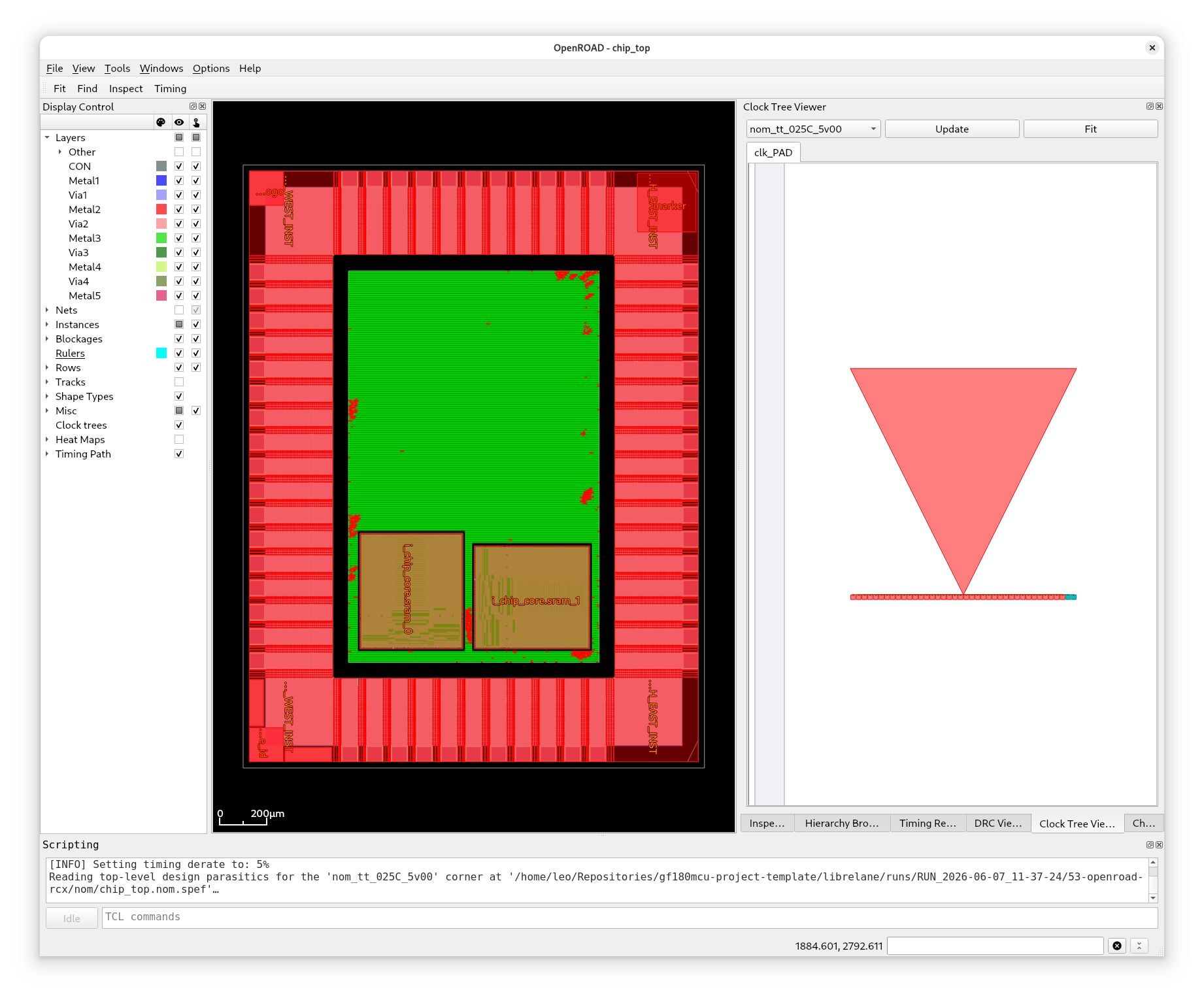1204x1000 pixels.
Task: Switch to the Timing Report tab
Action: (x=928, y=823)
